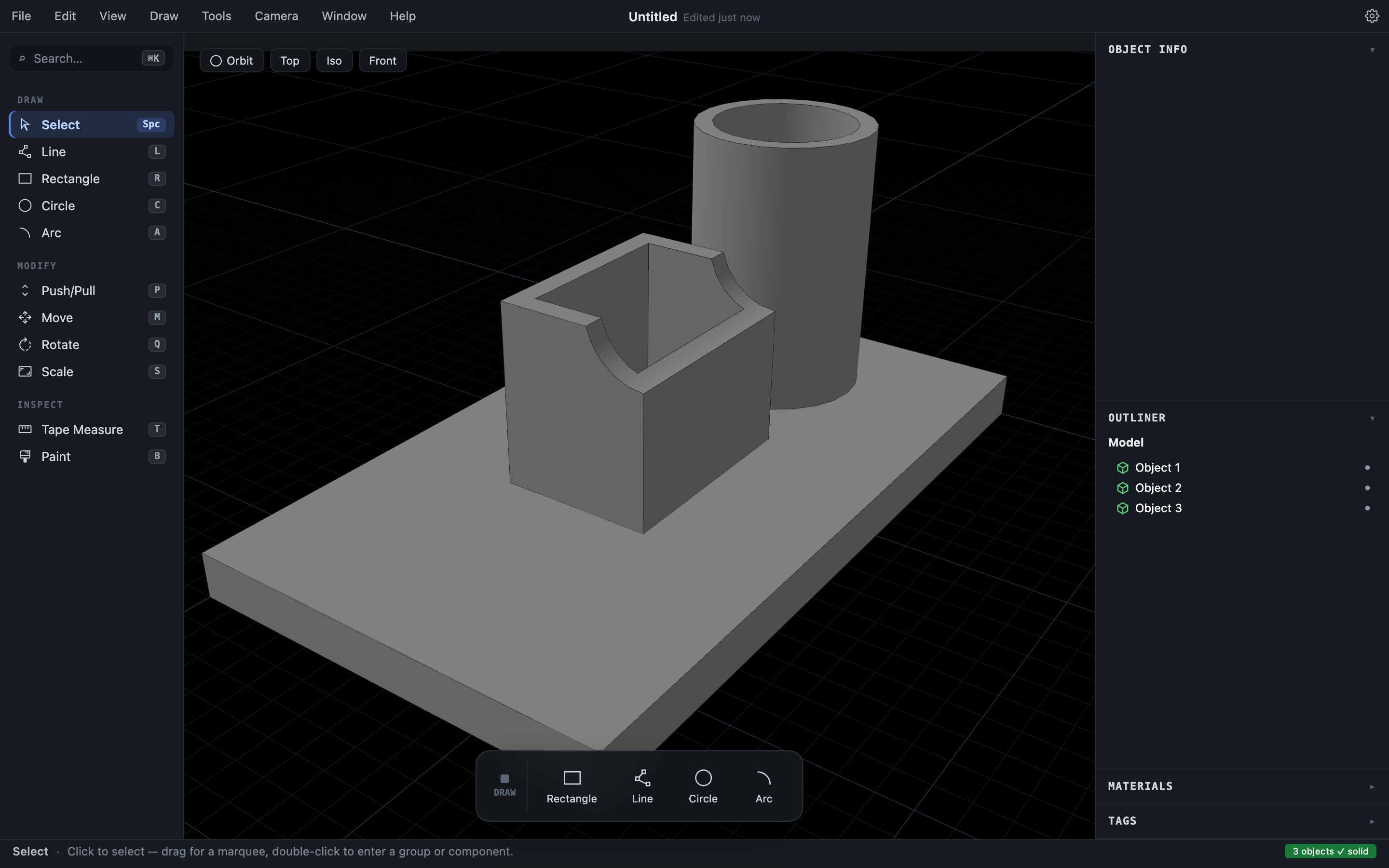1389x868 pixels.
Task: Open the Tools menu
Action: click(x=217, y=16)
